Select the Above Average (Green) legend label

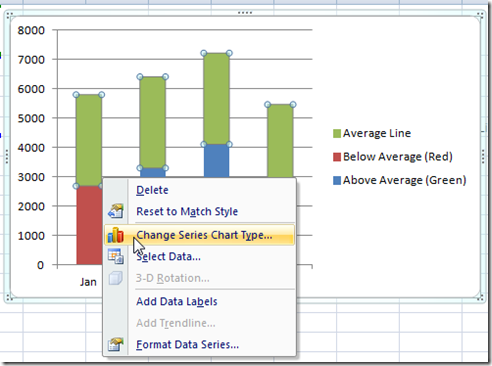(x=404, y=180)
